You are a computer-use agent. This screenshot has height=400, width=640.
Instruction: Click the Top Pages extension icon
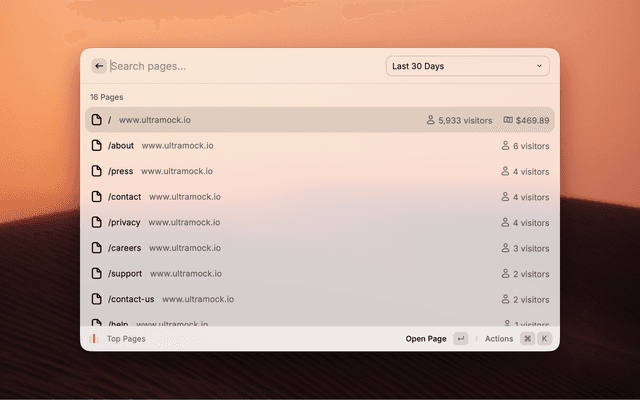point(94,339)
